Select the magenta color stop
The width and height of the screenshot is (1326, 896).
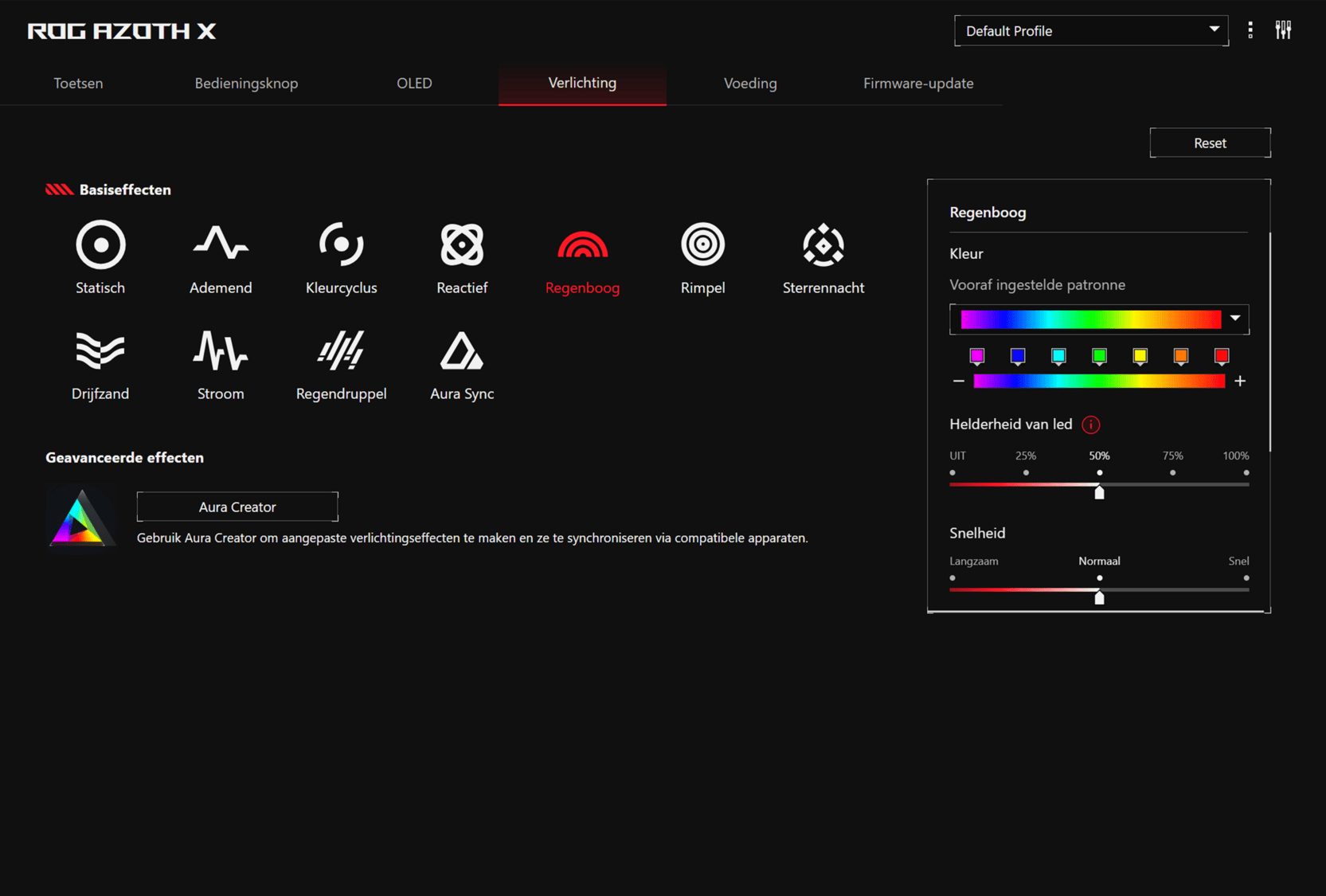coord(977,356)
